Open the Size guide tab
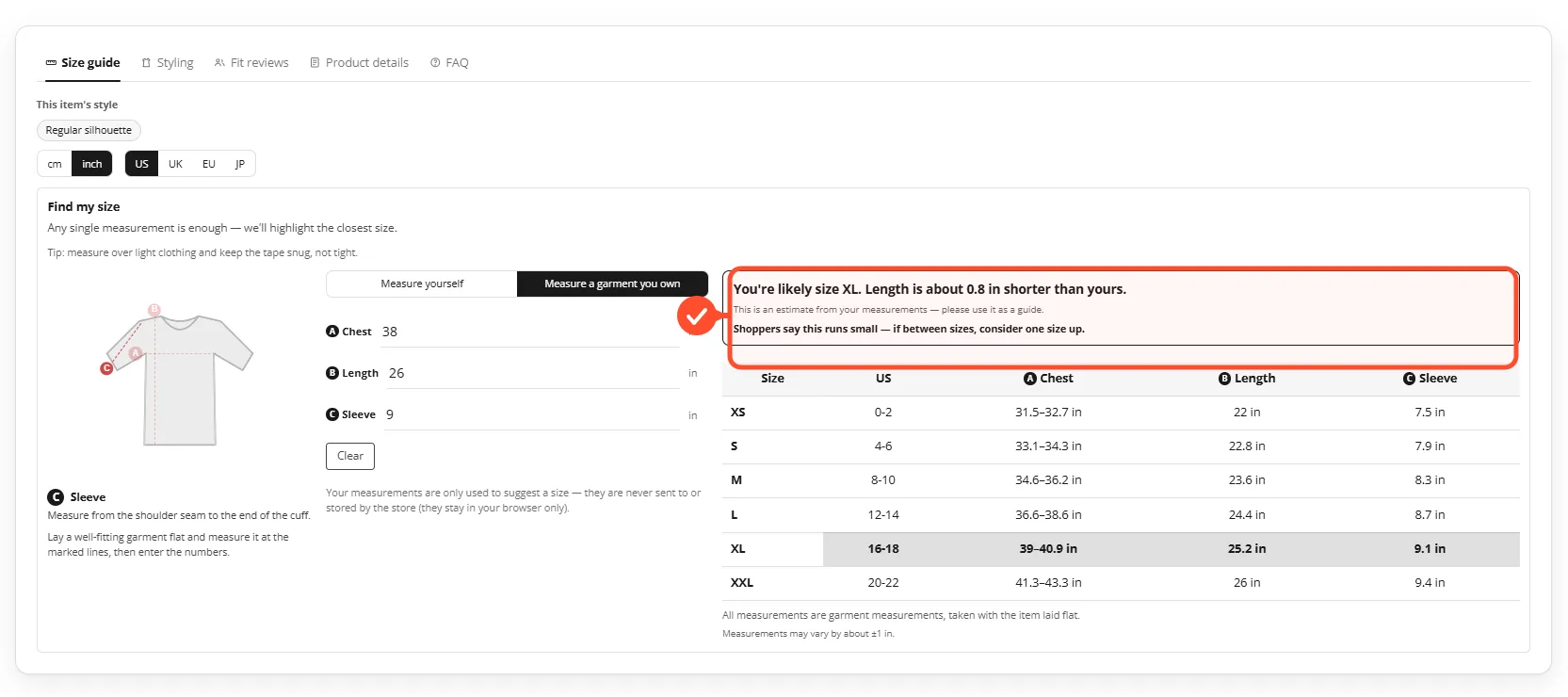1568x697 pixels. coord(83,63)
